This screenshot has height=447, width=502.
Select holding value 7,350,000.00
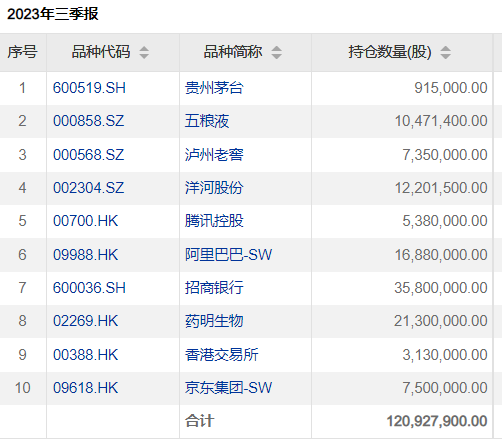[445, 155]
